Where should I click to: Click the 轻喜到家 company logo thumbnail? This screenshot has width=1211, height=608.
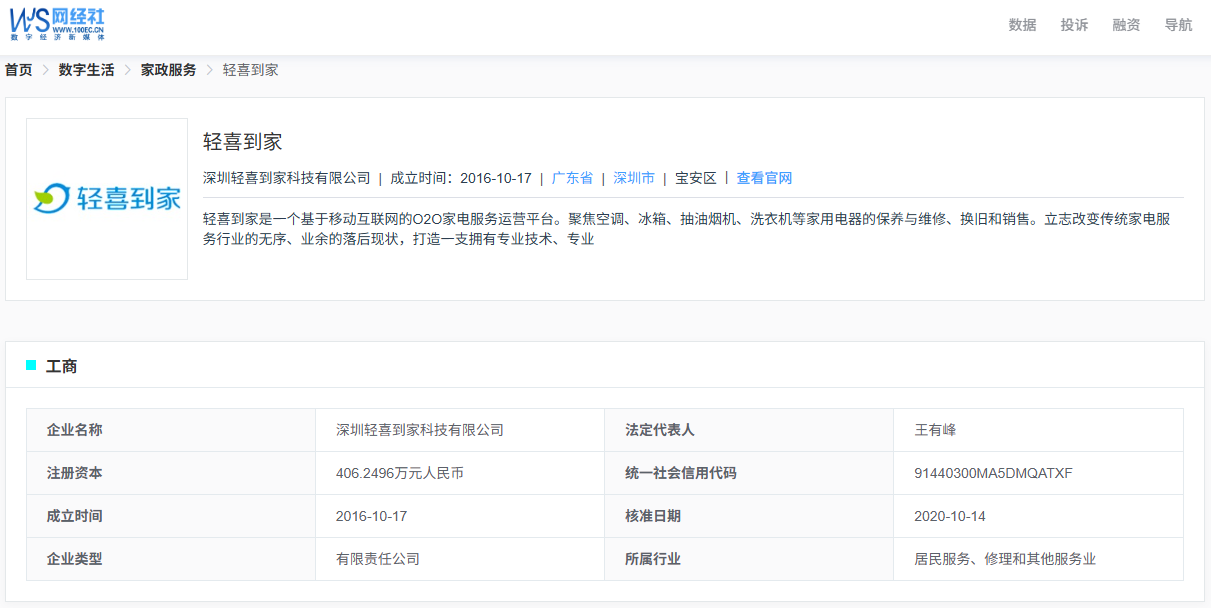[x=107, y=199]
